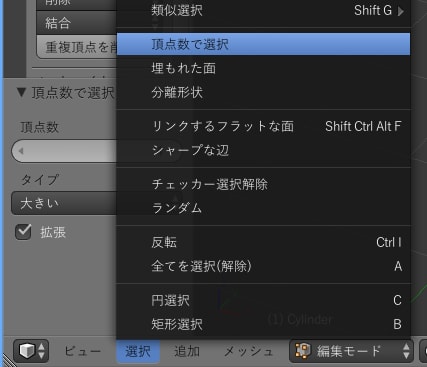Viewport: 427px width, 367px height.
Task: Open the 大きい type dropdown
Action: coord(64,203)
